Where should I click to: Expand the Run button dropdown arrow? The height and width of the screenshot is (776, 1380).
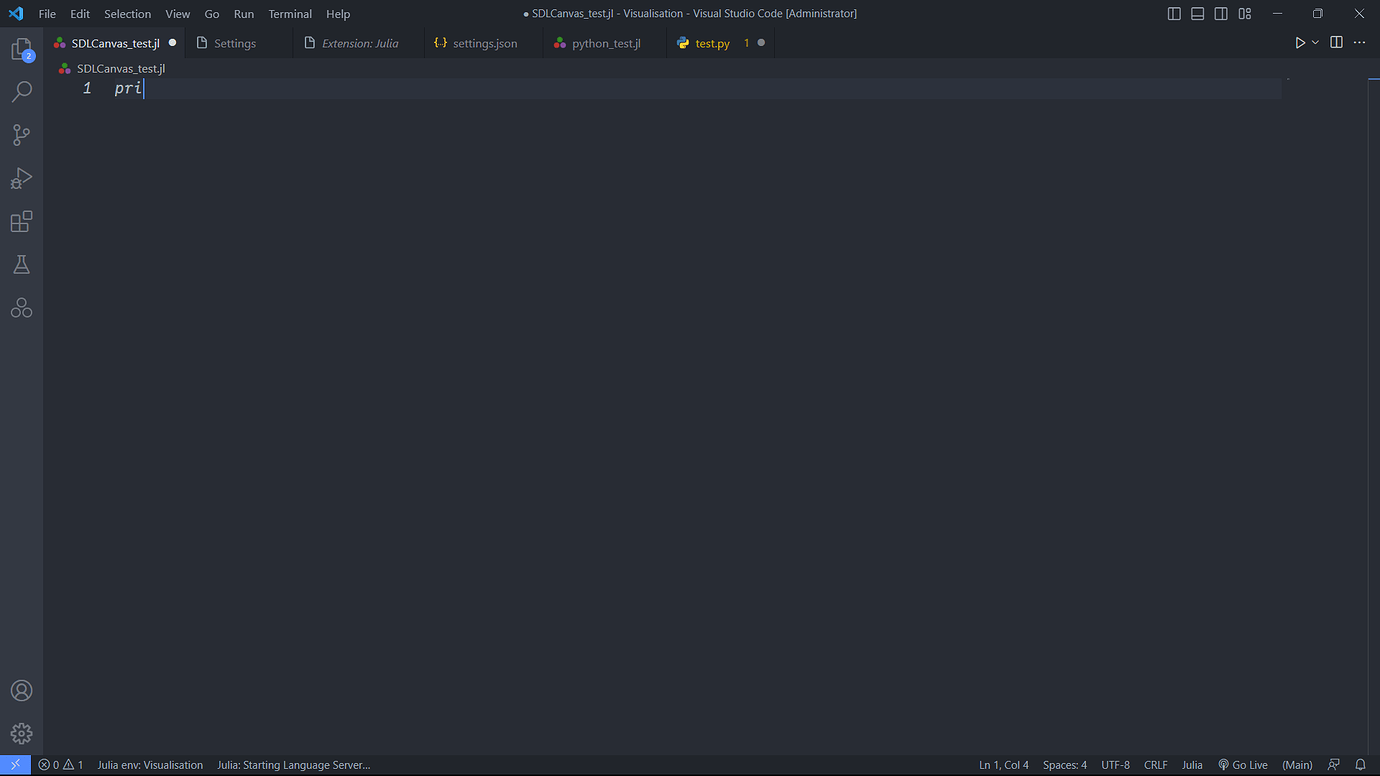click(x=1314, y=42)
